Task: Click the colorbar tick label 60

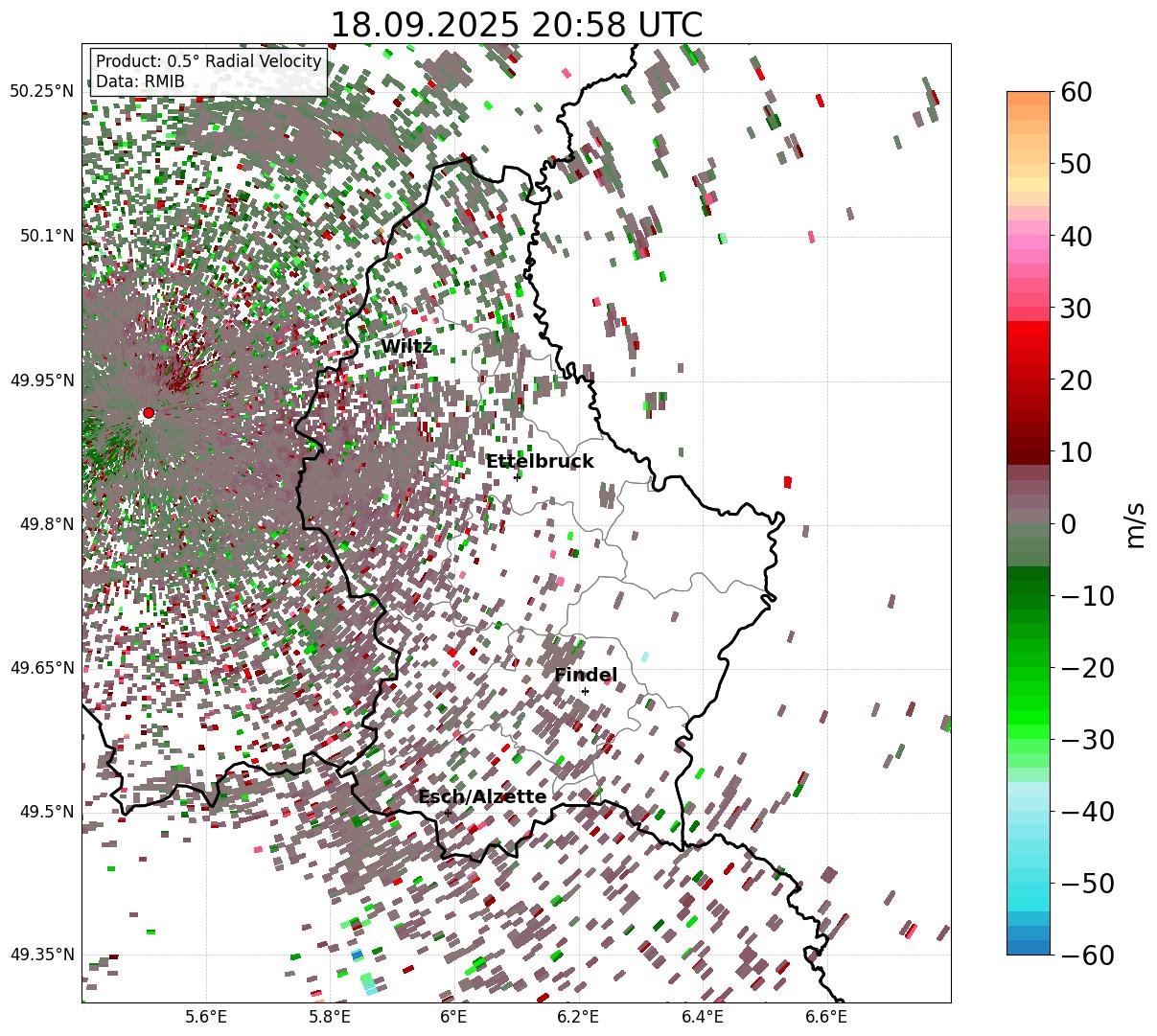Action: [x=1076, y=92]
